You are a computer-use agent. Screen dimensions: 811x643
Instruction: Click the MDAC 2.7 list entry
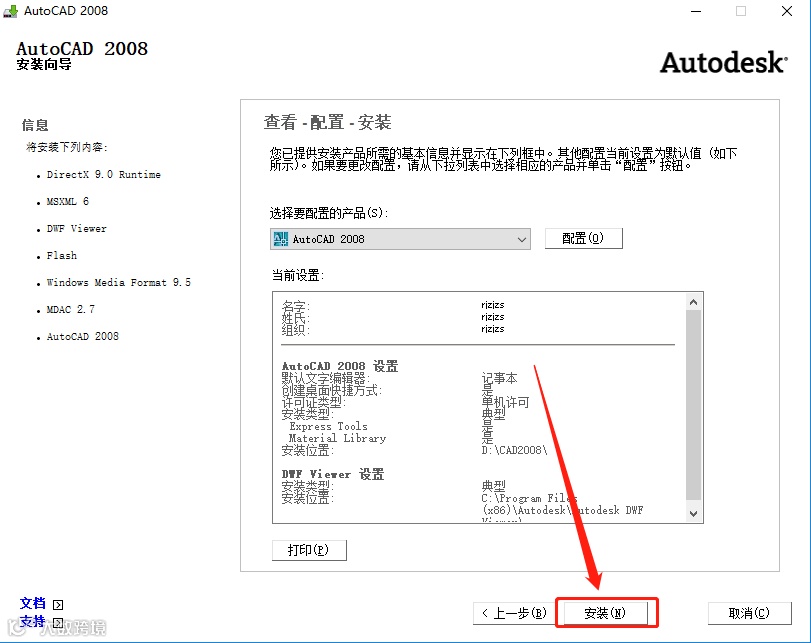pos(71,309)
